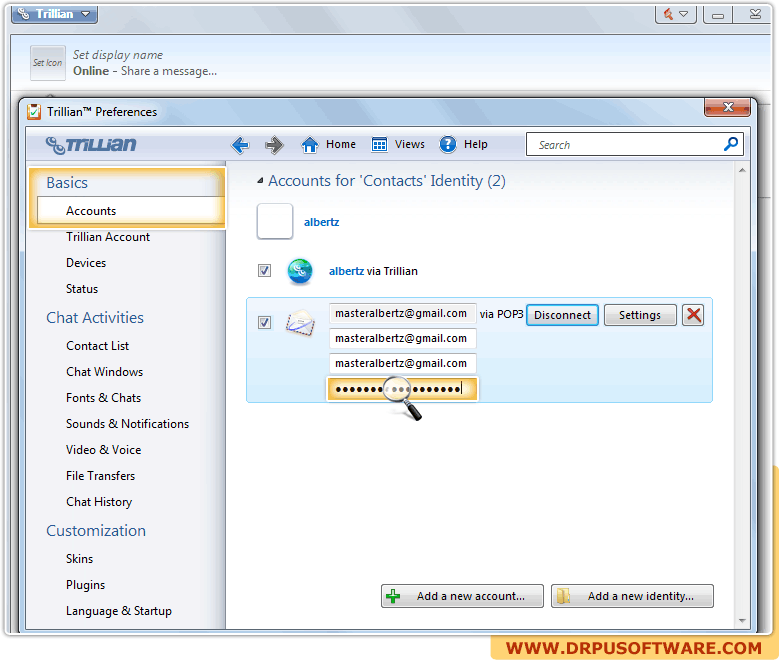Viewport: 779px width, 660px height.
Task: Click albertz link beside via Trillian
Action: pyautogui.click(x=346, y=271)
